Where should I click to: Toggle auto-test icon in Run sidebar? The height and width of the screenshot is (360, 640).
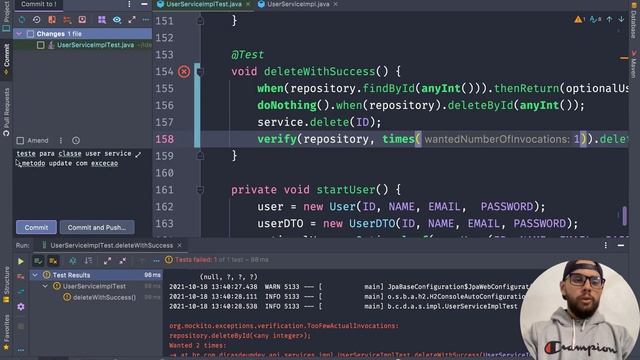20,292
